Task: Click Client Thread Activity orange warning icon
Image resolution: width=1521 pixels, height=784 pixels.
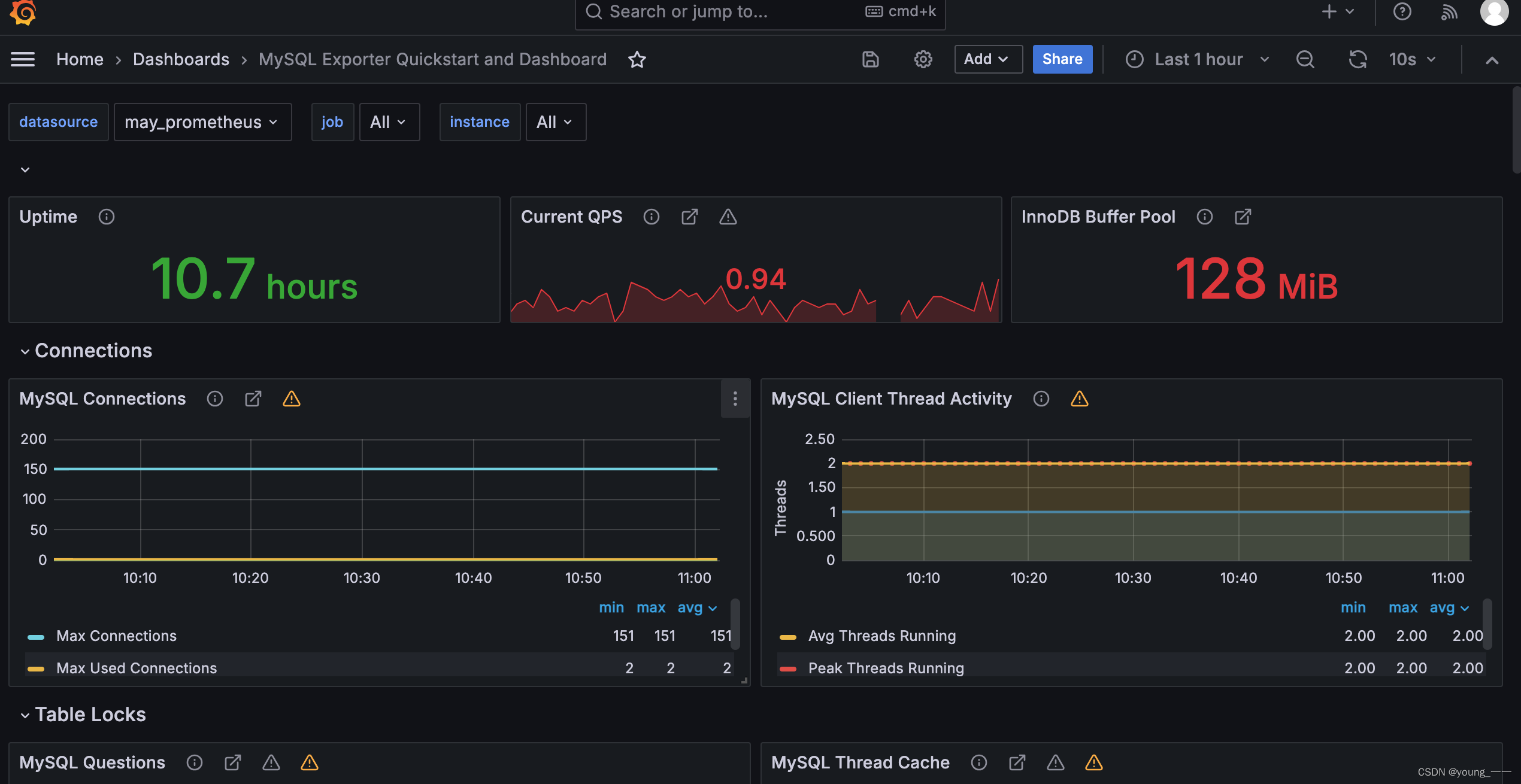Action: (x=1080, y=399)
